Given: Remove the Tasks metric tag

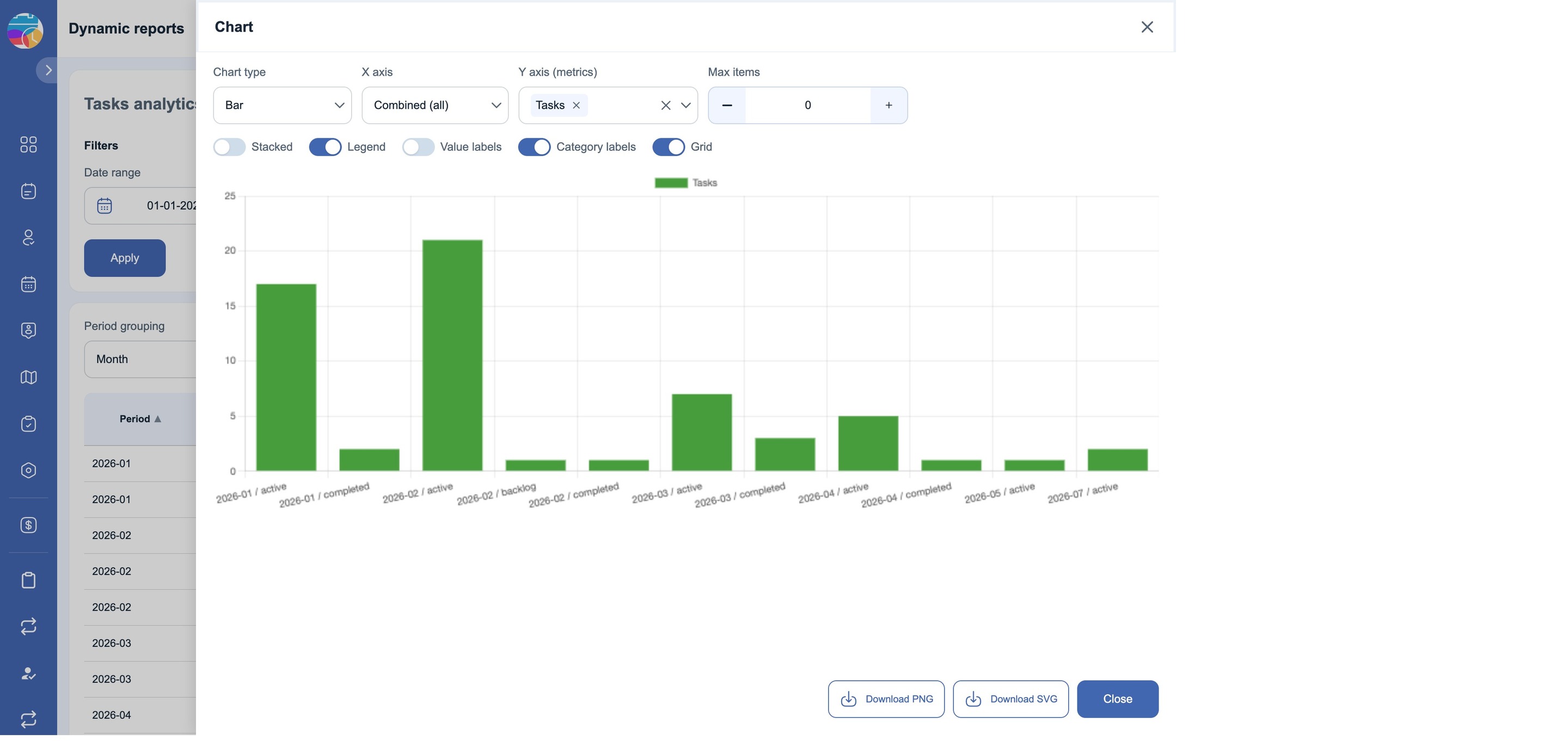Looking at the screenshot, I should point(576,105).
